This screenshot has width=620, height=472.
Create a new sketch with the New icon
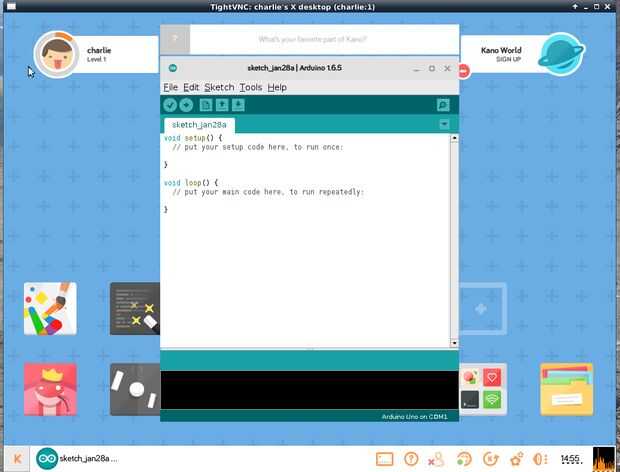(x=206, y=105)
